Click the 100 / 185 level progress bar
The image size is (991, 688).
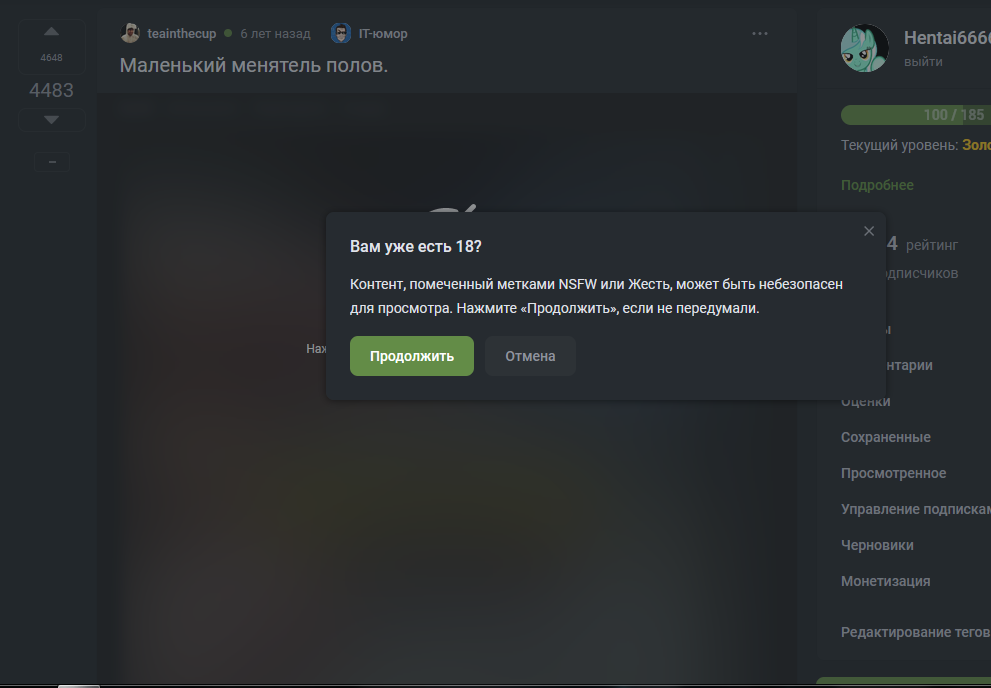point(916,115)
